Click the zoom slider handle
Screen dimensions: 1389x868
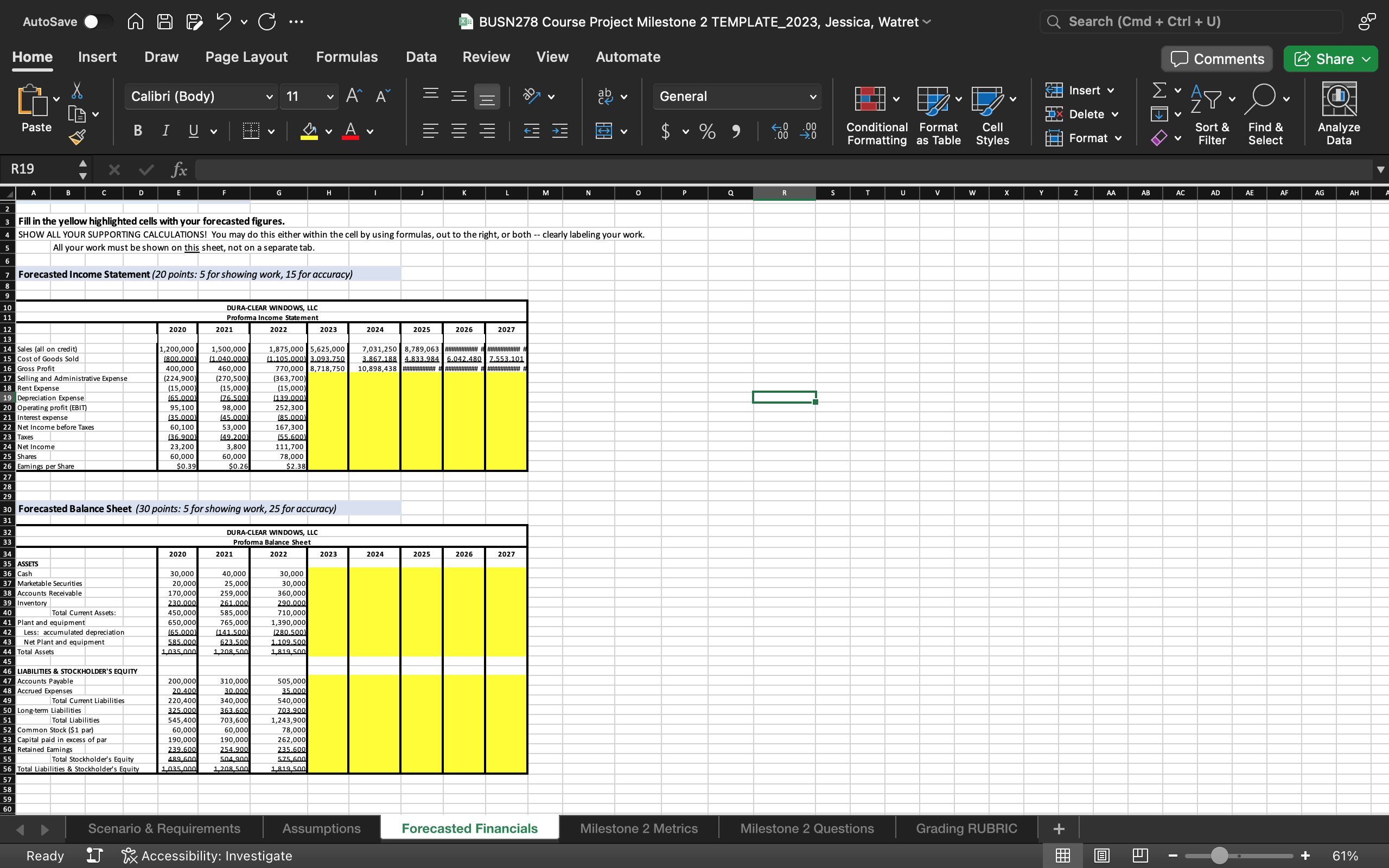[x=1219, y=856]
